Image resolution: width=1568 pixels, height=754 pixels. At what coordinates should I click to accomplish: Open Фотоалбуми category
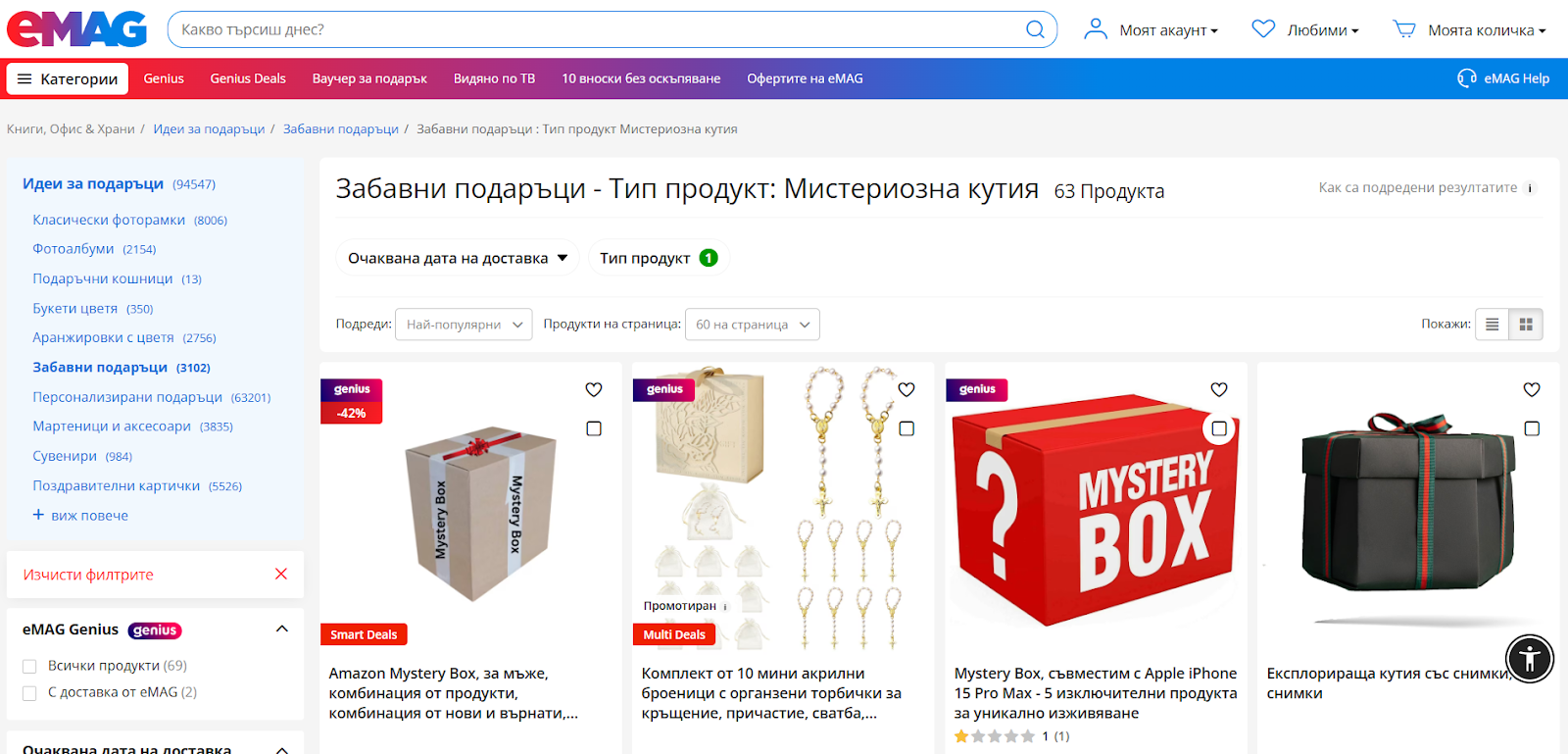[x=73, y=249]
